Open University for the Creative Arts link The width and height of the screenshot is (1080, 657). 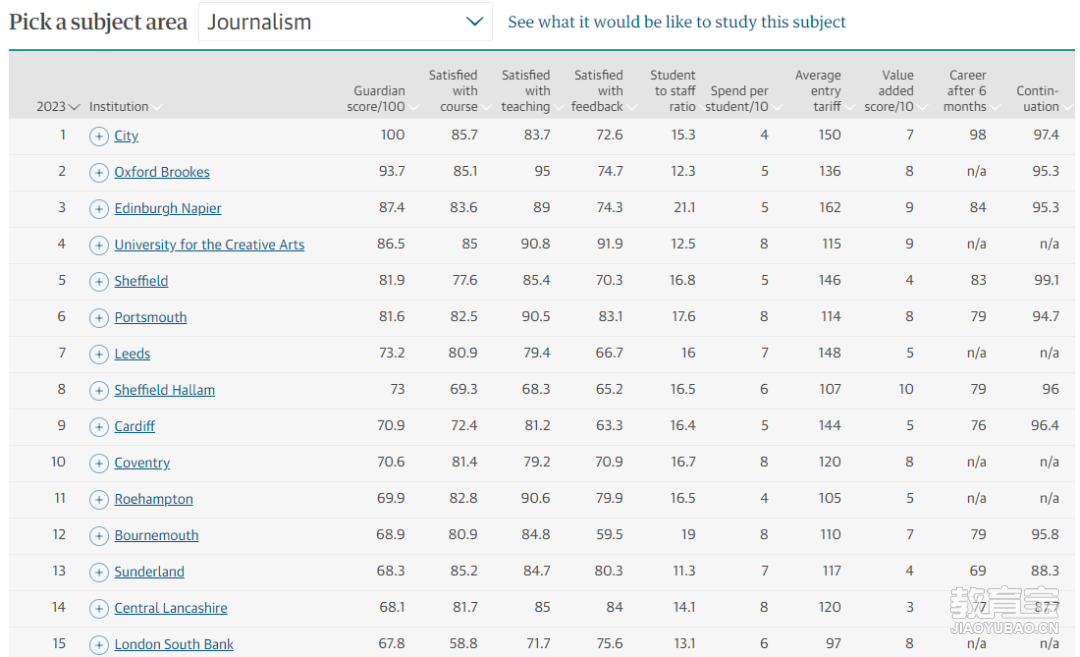[x=209, y=244]
